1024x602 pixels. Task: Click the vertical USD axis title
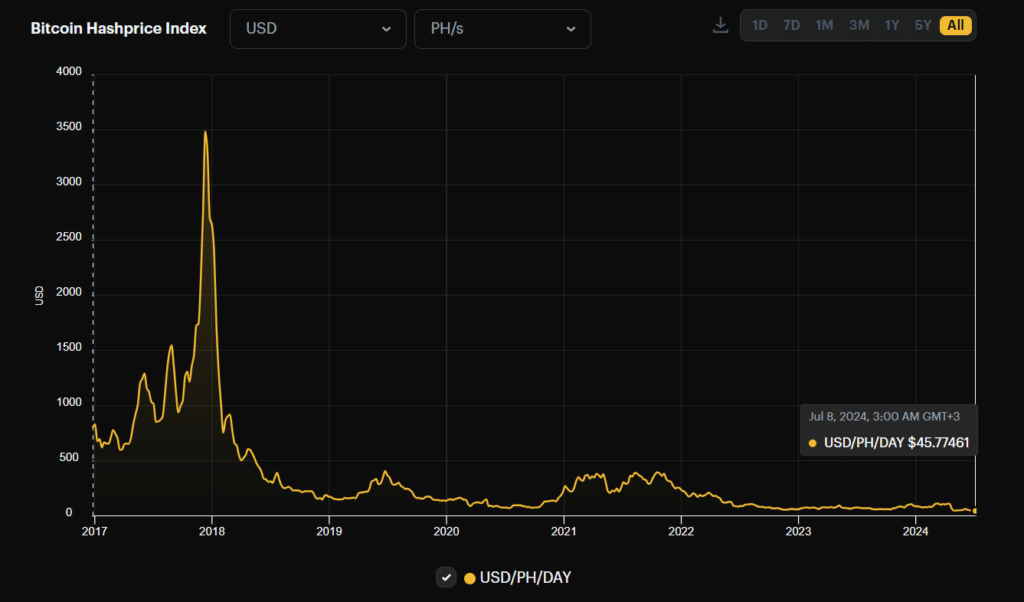[x=39, y=295]
